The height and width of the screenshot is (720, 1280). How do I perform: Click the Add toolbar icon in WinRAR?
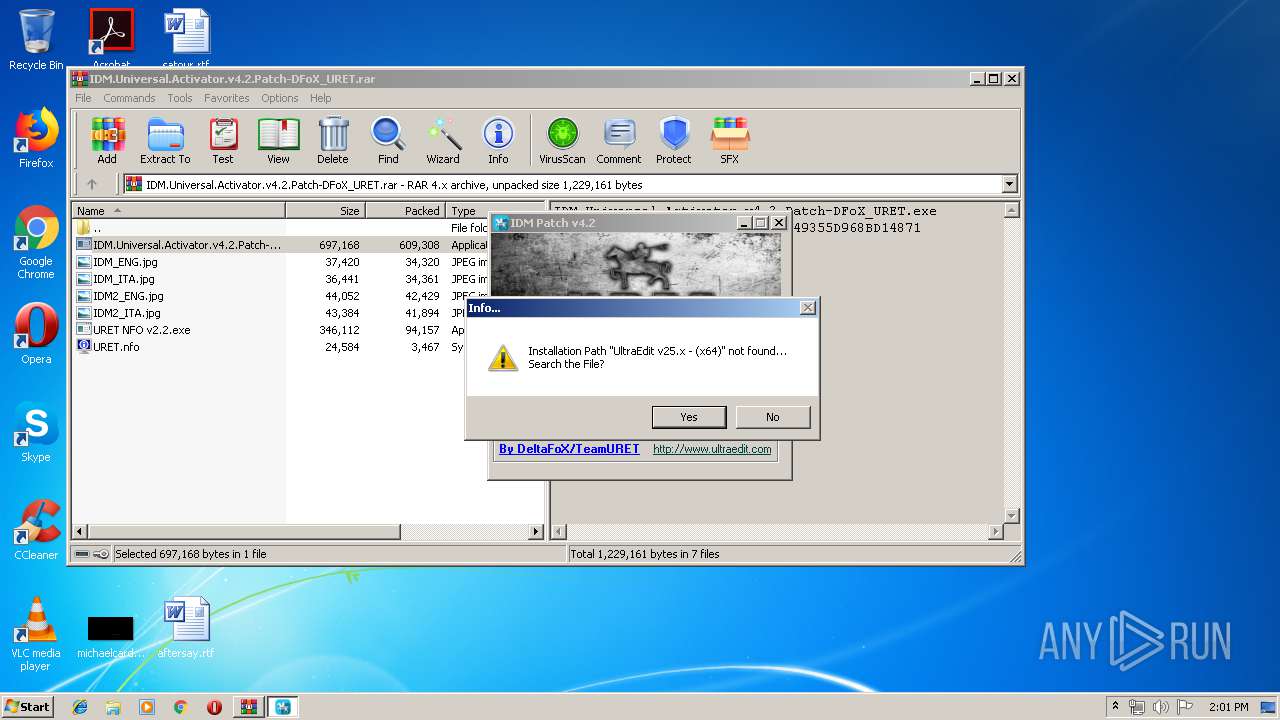pyautogui.click(x=107, y=140)
